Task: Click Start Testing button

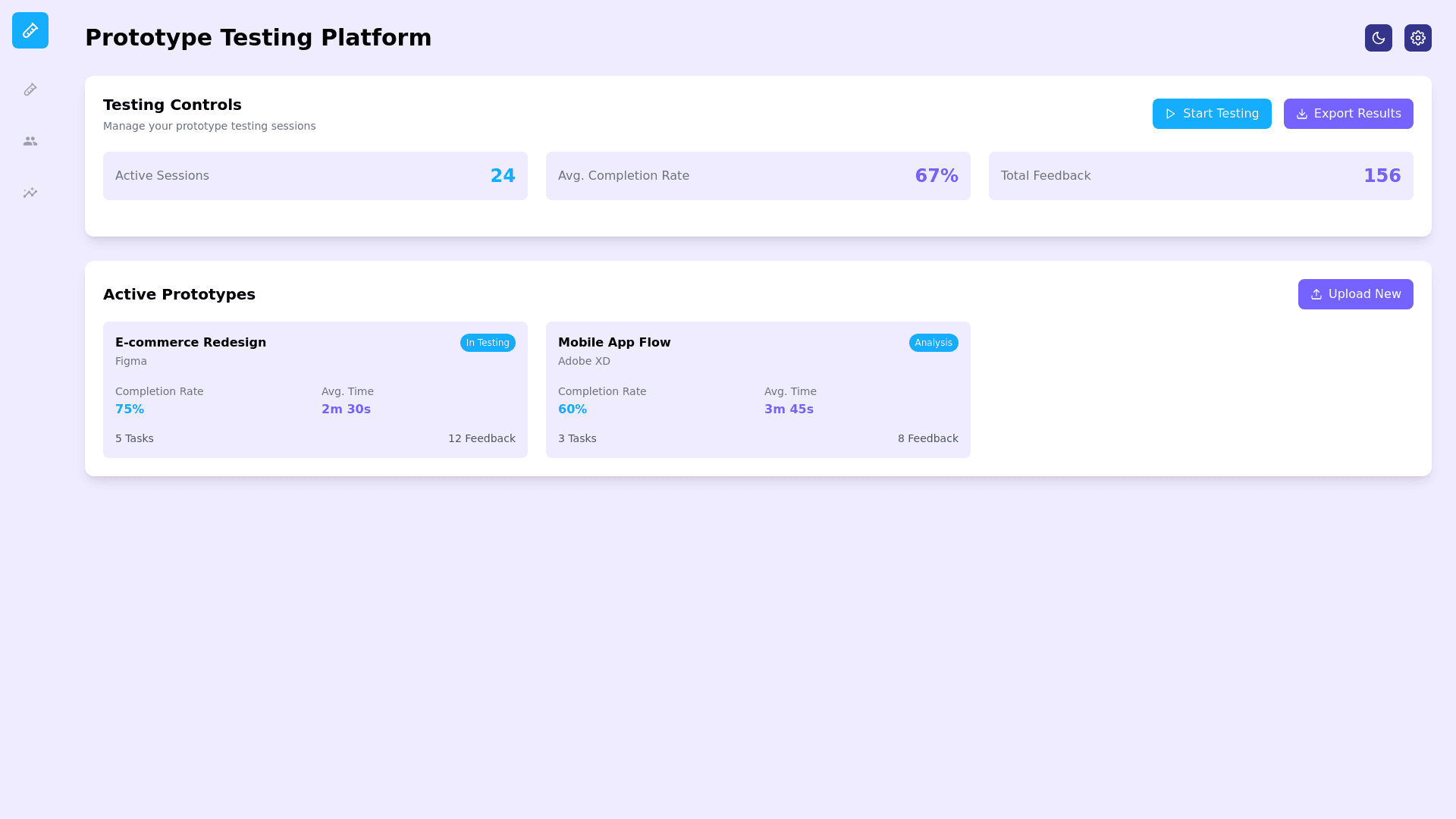Action: pyautogui.click(x=1211, y=114)
